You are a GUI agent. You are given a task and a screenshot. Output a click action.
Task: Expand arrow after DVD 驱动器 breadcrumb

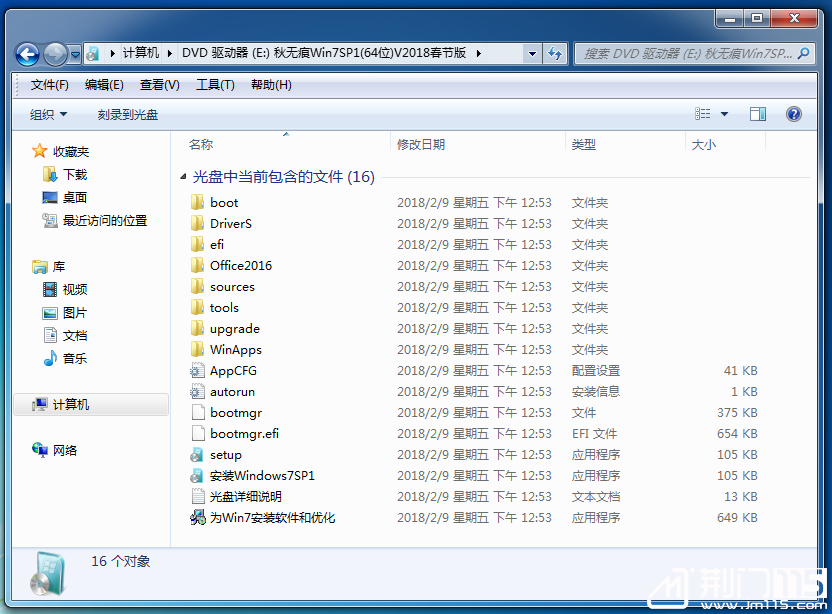coord(479,53)
